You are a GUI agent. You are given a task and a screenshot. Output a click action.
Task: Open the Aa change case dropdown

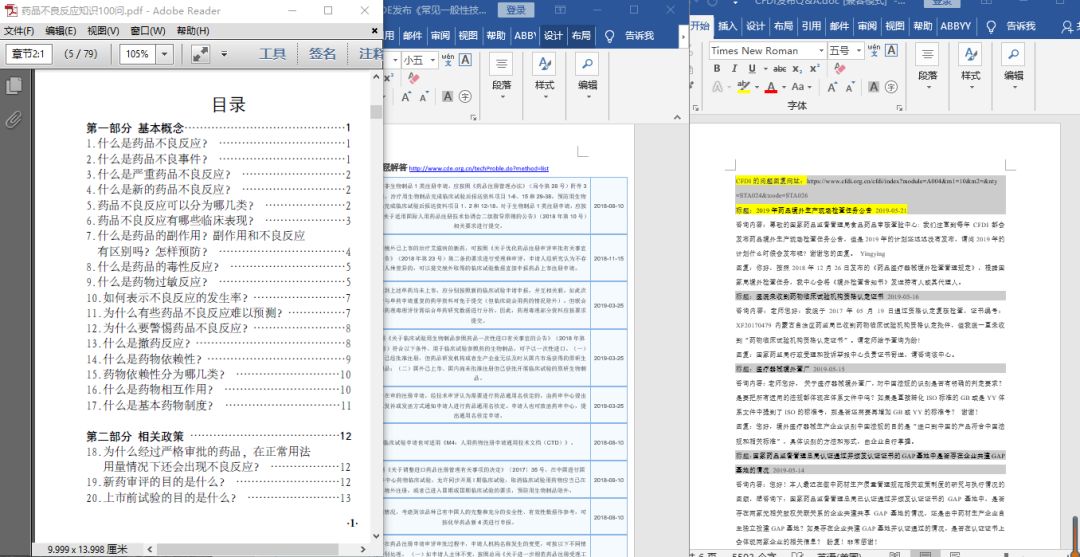(802, 87)
